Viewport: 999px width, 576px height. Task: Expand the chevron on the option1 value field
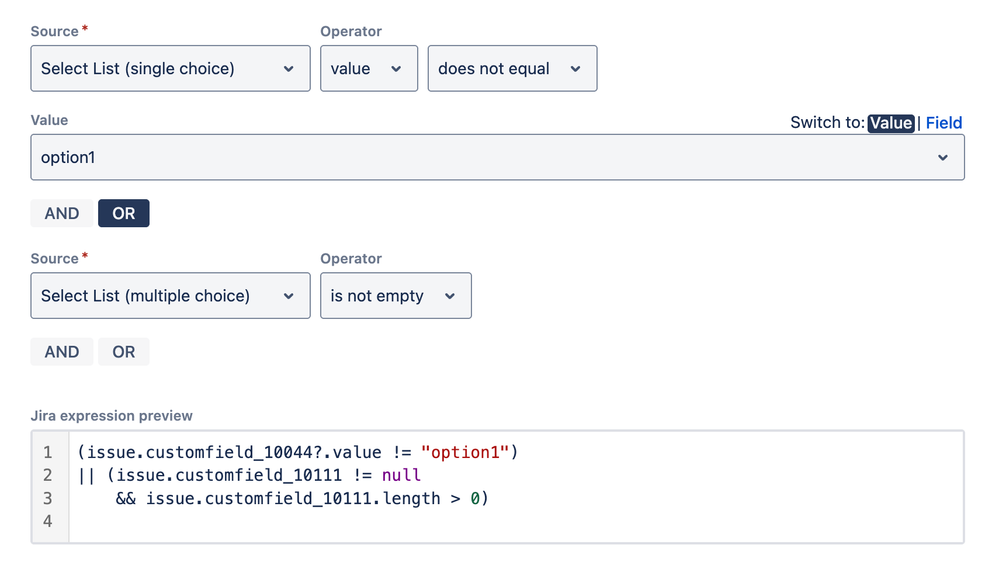[x=944, y=157]
